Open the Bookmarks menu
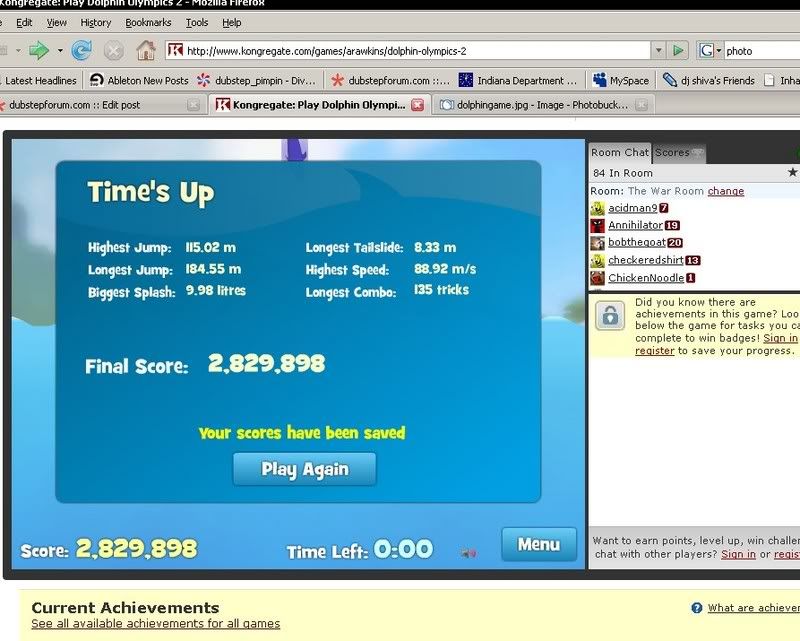The image size is (800, 641). point(148,22)
